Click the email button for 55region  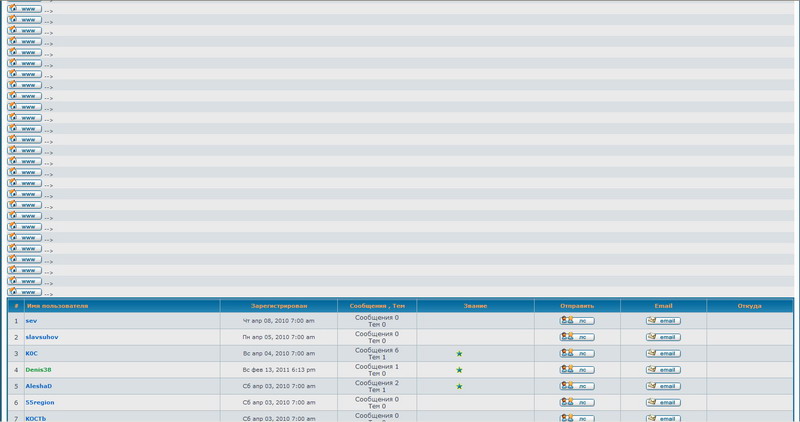[x=663, y=402]
